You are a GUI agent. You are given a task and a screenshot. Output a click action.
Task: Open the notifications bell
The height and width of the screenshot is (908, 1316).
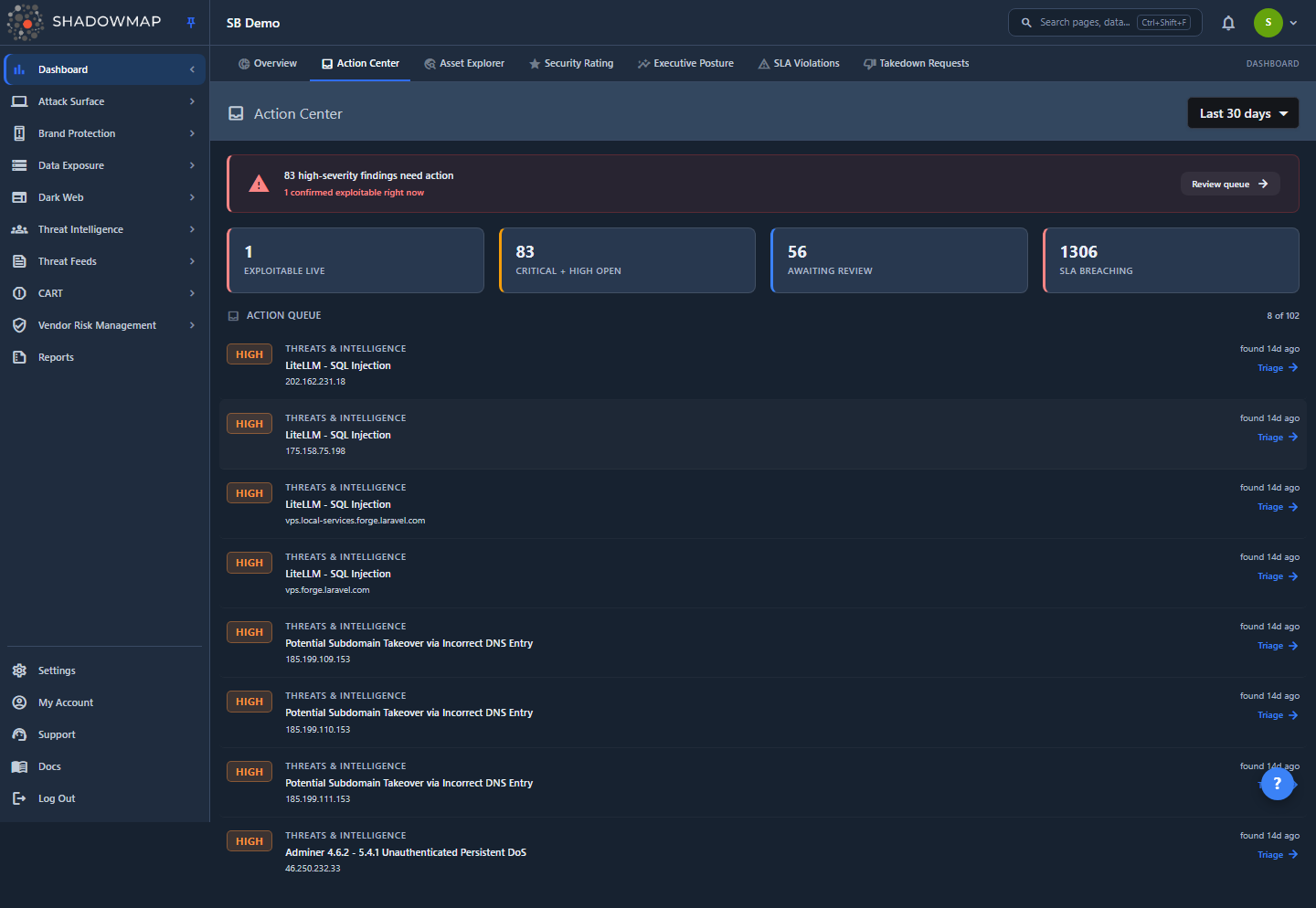(x=1228, y=23)
